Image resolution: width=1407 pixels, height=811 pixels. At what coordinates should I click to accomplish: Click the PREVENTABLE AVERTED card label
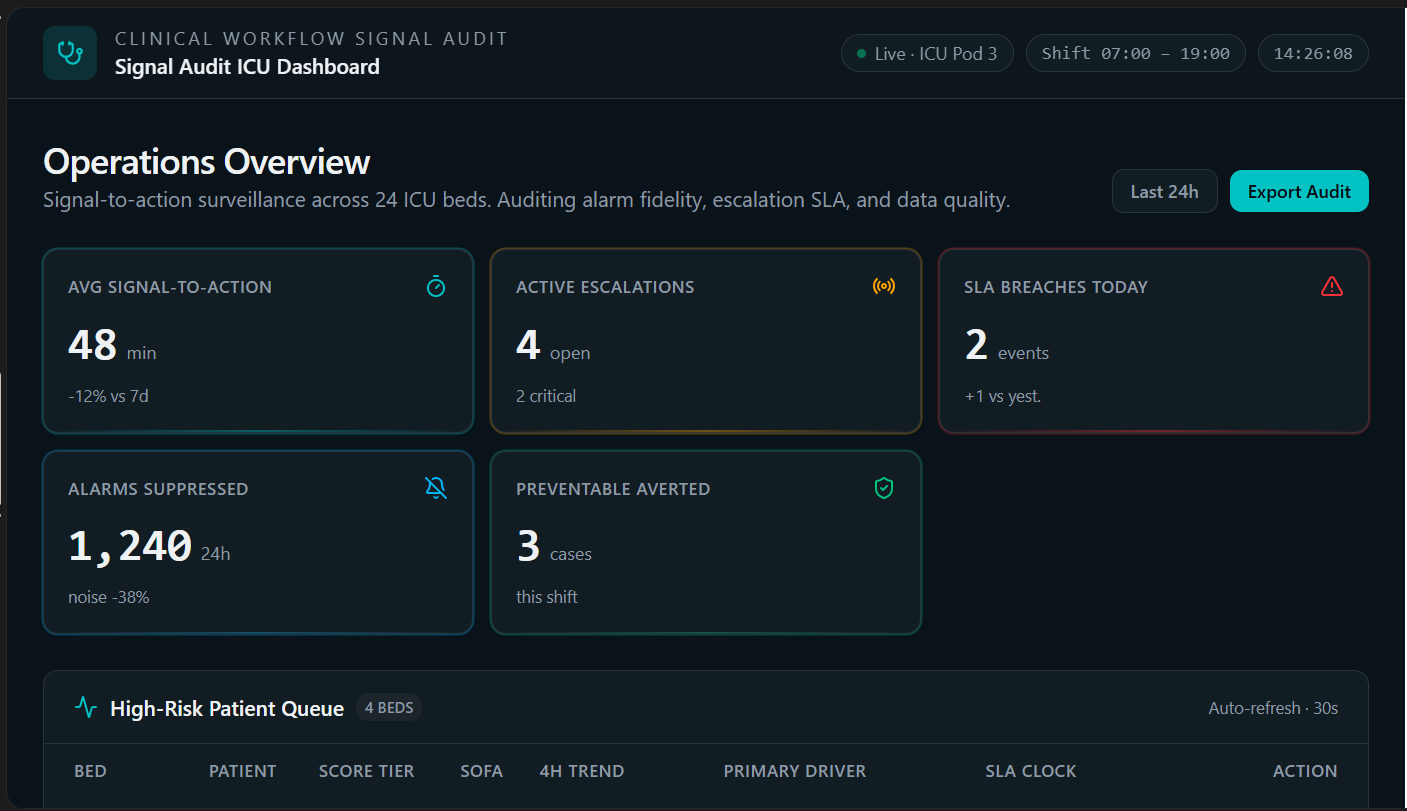(x=613, y=489)
